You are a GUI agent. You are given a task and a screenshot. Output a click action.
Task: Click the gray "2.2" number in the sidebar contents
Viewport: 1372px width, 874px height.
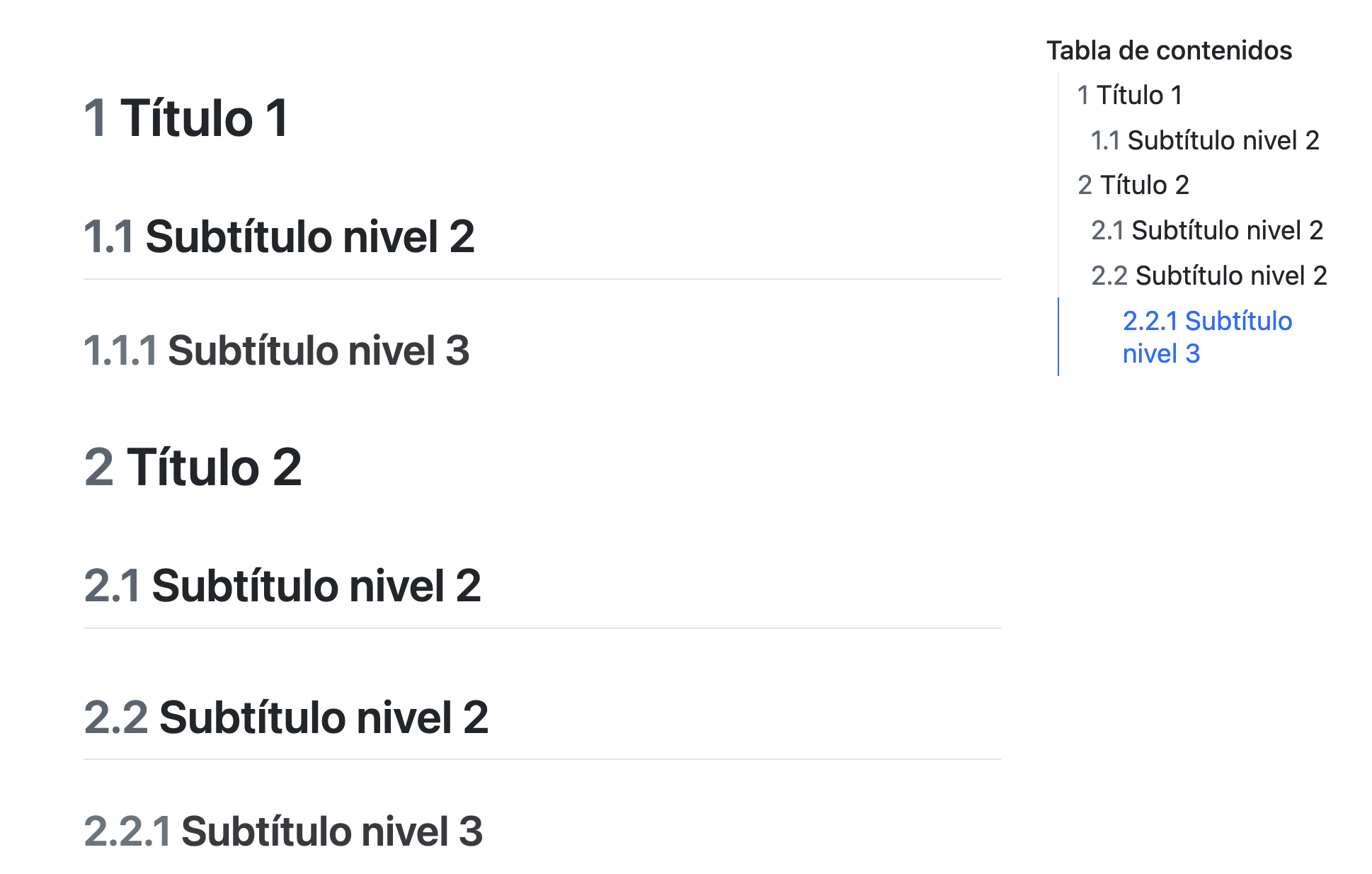pos(1109,276)
